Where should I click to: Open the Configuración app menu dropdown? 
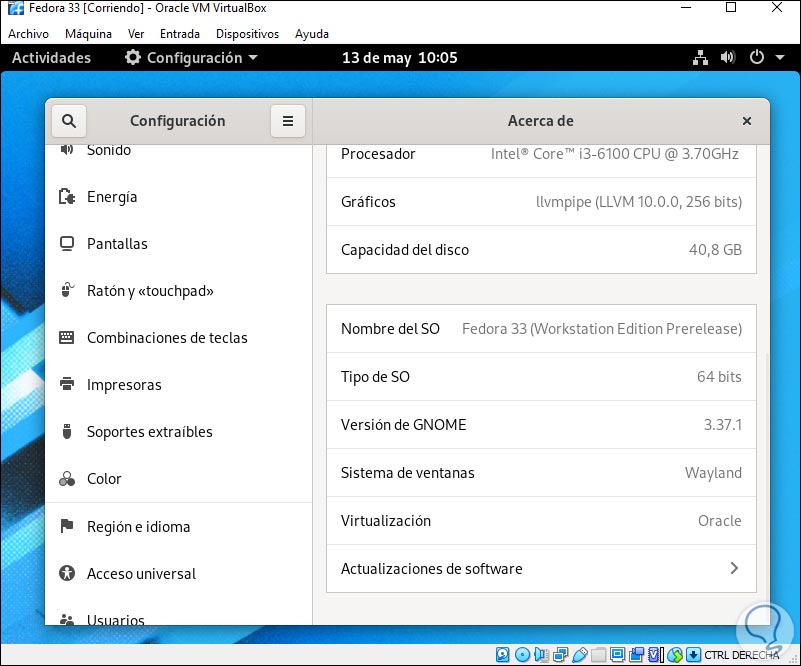coord(192,58)
